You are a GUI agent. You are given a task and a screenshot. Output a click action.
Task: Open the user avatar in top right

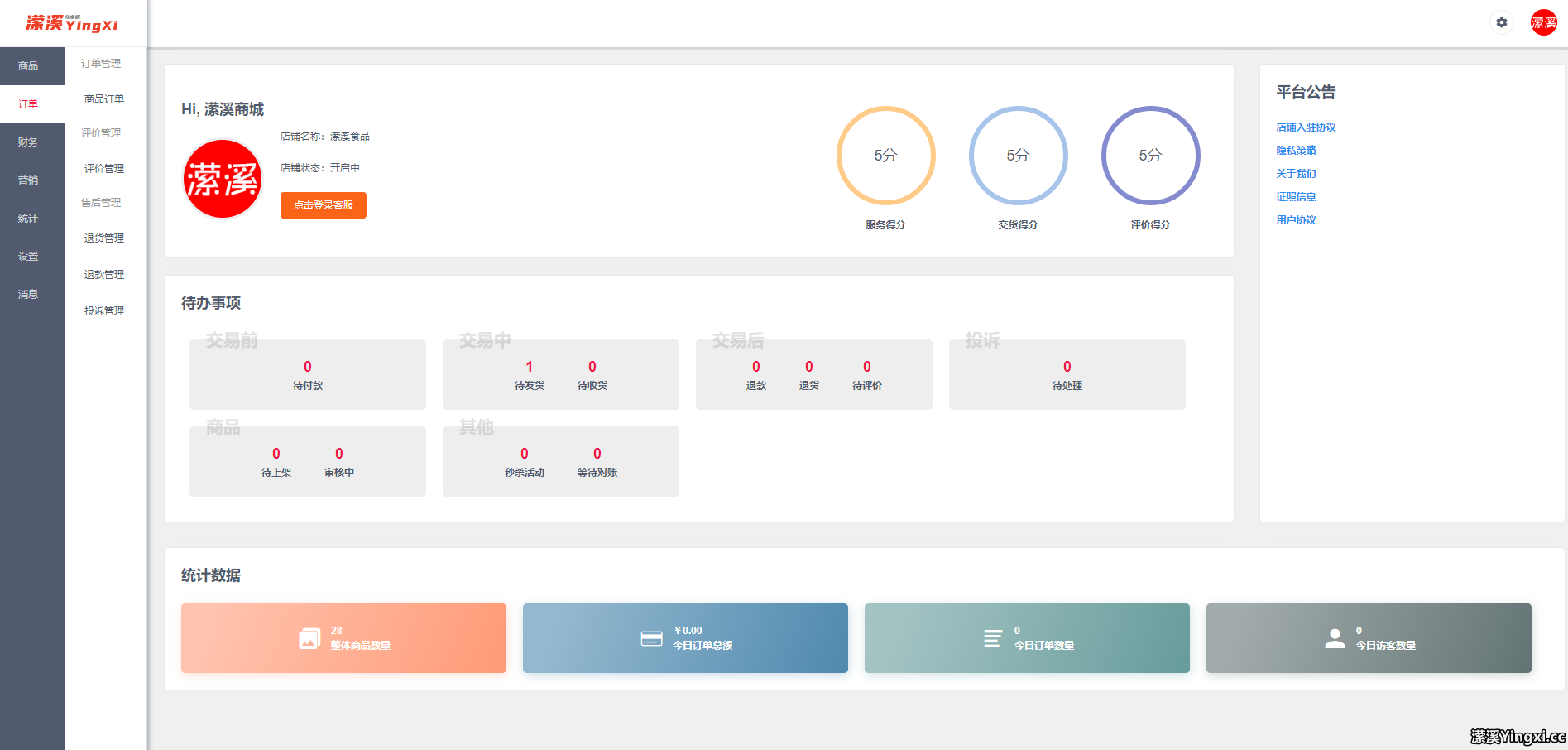pyautogui.click(x=1543, y=22)
